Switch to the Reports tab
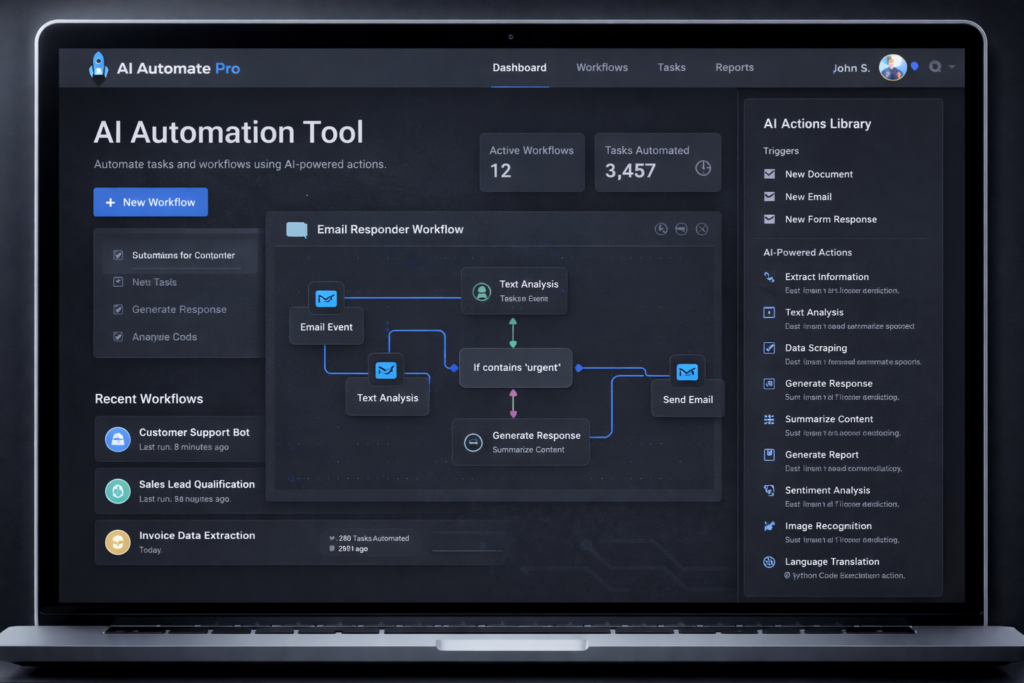The height and width of the screenshot is (683, 1024). pyautogui.click(x=734, y=67)
